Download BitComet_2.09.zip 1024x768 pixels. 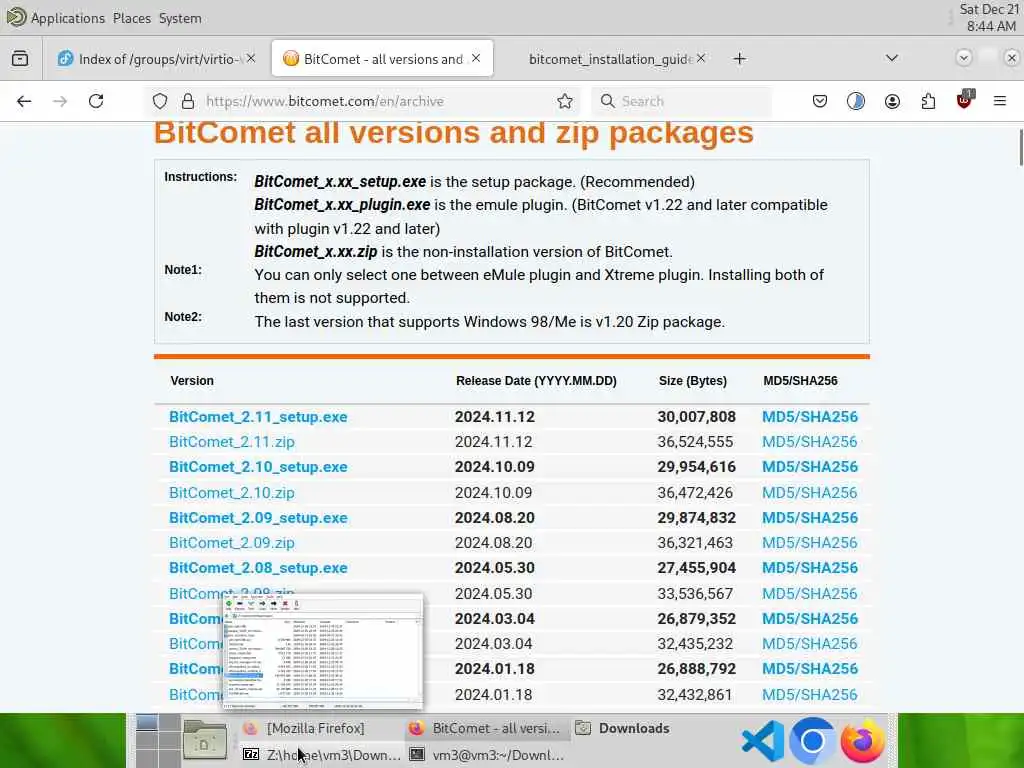[232, 543]
